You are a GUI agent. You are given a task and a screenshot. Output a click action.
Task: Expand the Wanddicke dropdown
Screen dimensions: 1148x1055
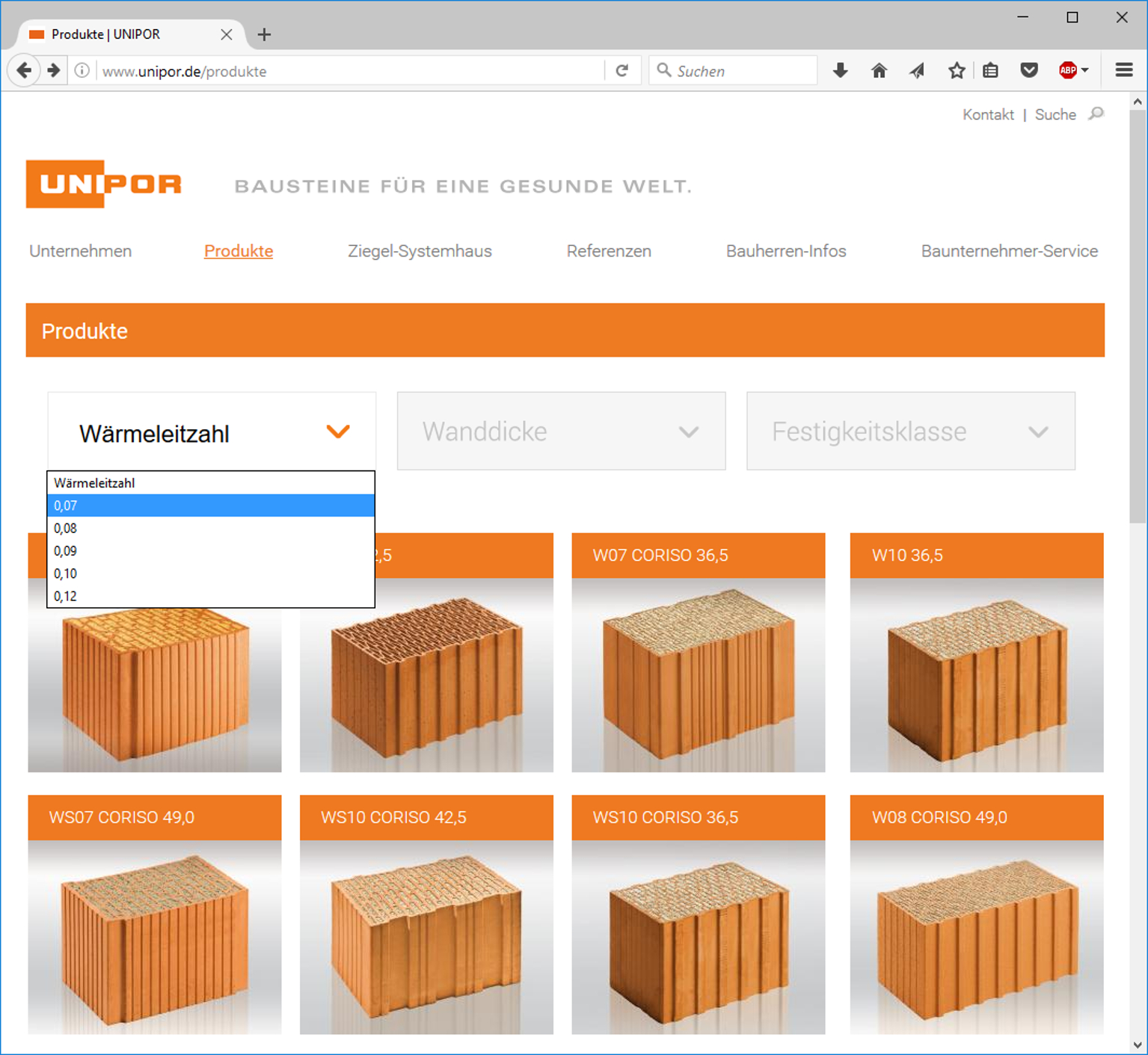coord(561,431)
